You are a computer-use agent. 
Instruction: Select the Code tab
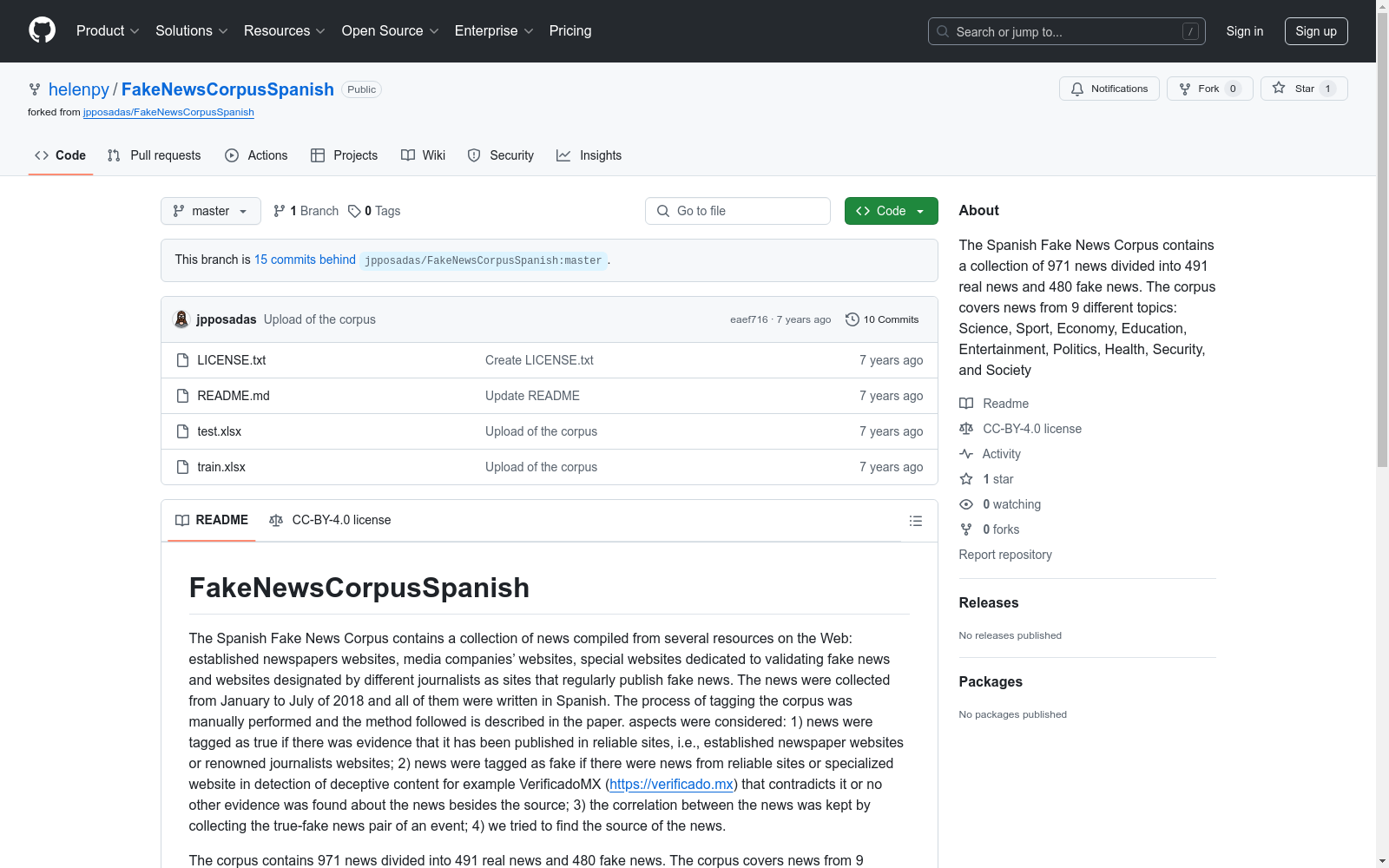coord(61,155)
